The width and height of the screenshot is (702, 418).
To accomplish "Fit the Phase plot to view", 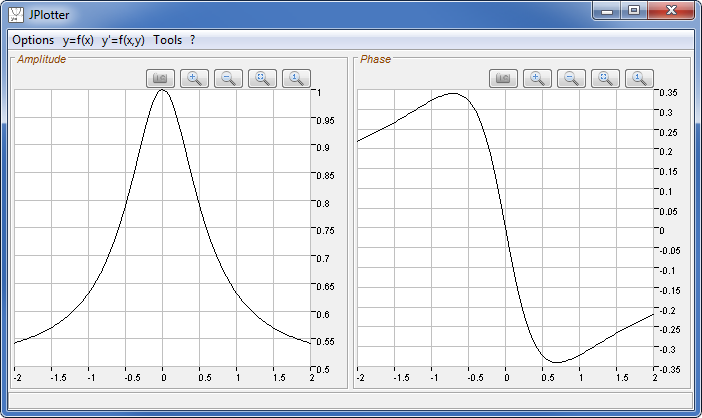I will (606, 78).
